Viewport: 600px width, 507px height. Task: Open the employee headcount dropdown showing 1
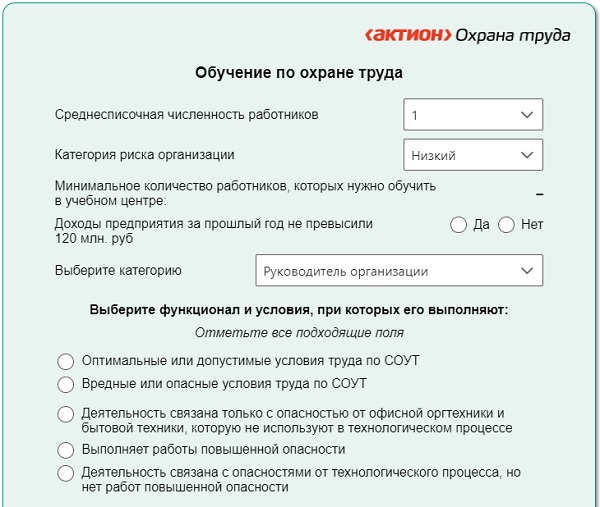pos(473,115)
